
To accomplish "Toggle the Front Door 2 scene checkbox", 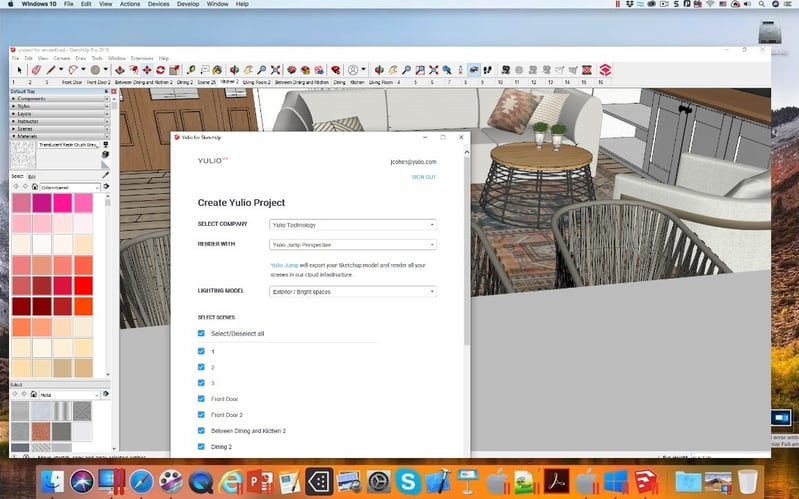I will point(201,414).
